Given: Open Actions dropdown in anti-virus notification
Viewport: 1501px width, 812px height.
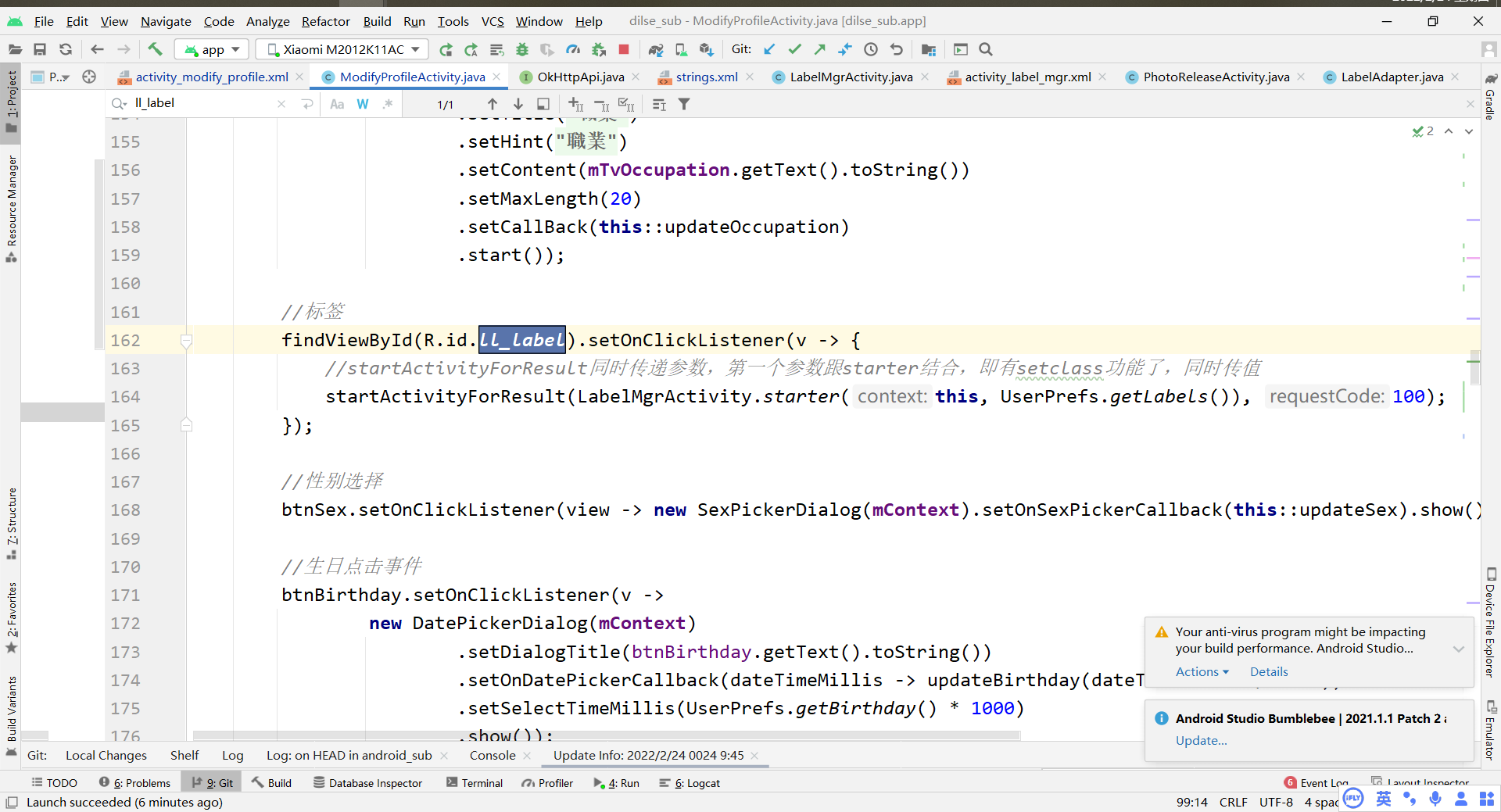Looking at the screenshot, I should pyautogui.click(x=1202, y=671).
